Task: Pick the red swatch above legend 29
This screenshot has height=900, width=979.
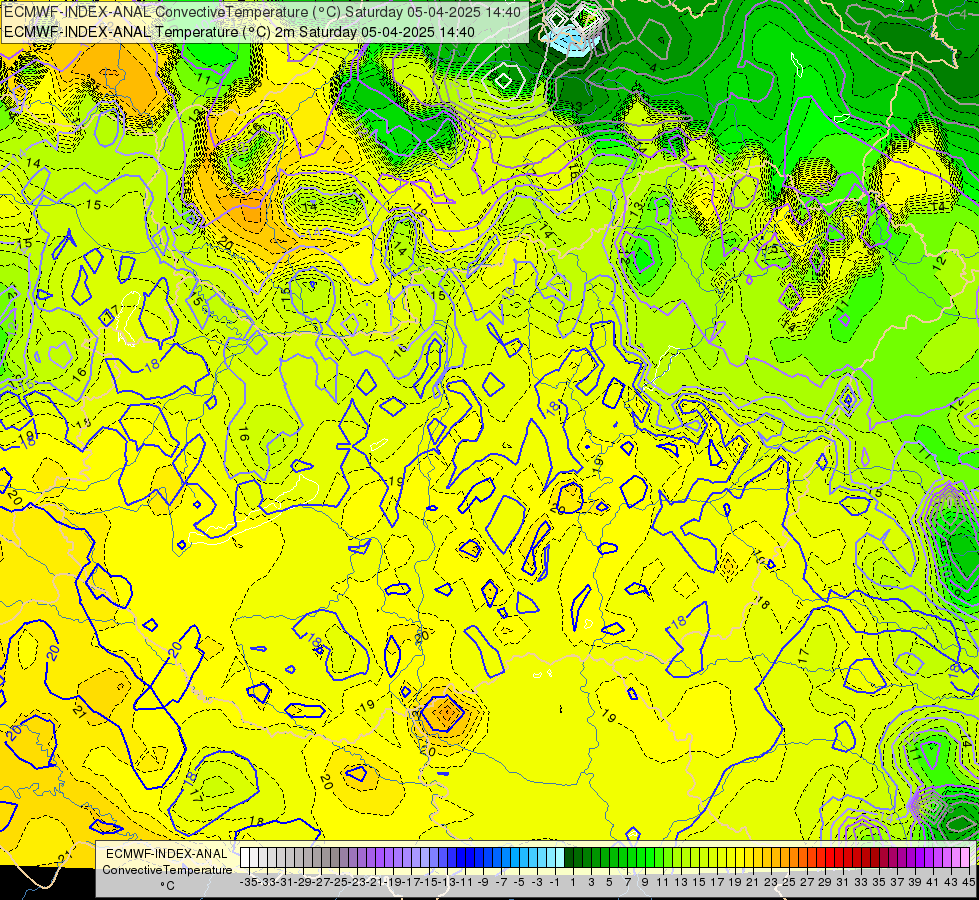Action: pyautogui.click(x=821, y=858)
